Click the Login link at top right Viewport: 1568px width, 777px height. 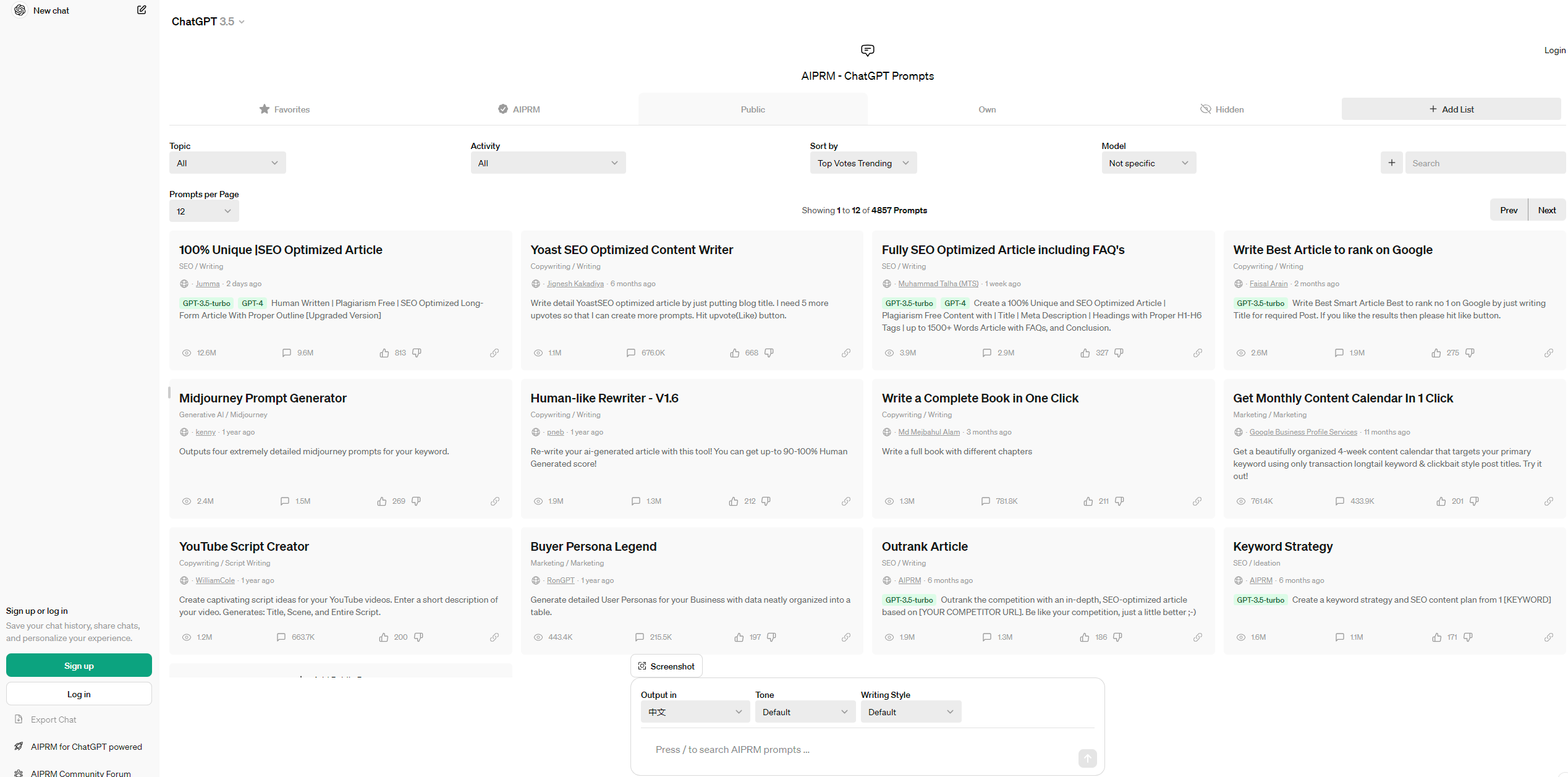coord(1554,51)
